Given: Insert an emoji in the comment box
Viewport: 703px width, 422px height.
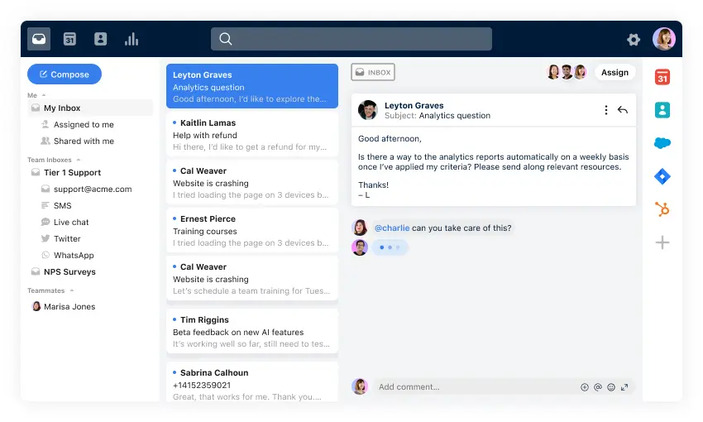Looking at the screenshot, I should pos(611,387).
